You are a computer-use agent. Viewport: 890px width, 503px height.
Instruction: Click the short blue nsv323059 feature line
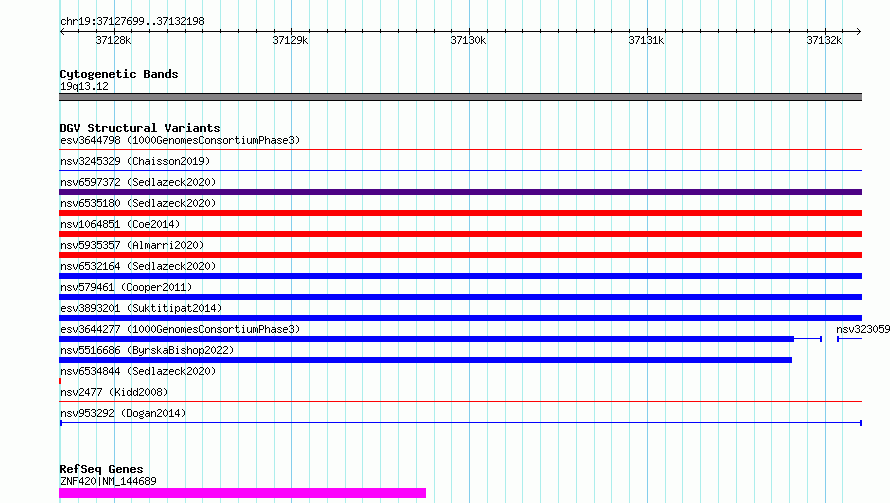[x=850, y=339]
